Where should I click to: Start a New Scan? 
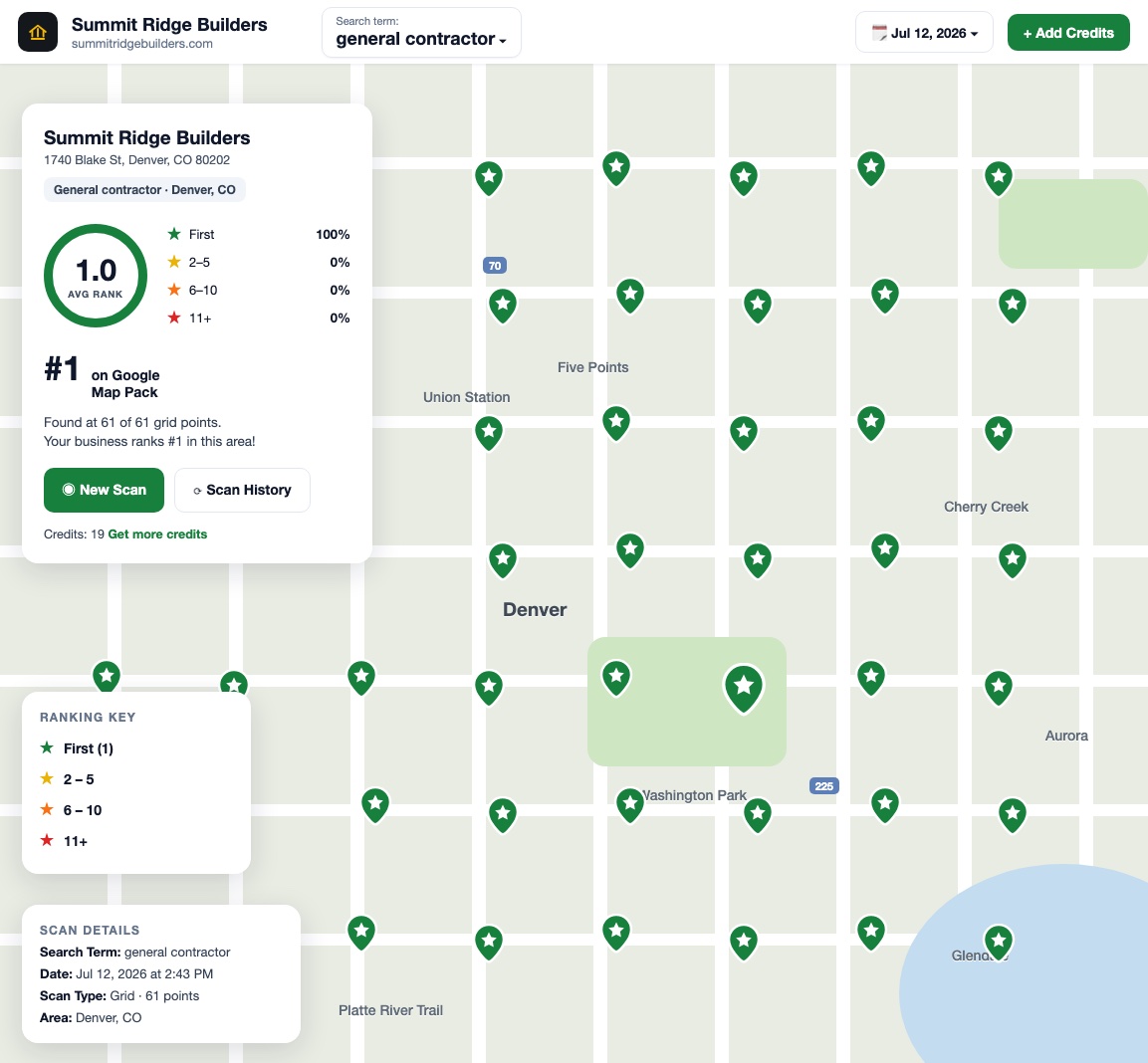[x=104, y=490]
